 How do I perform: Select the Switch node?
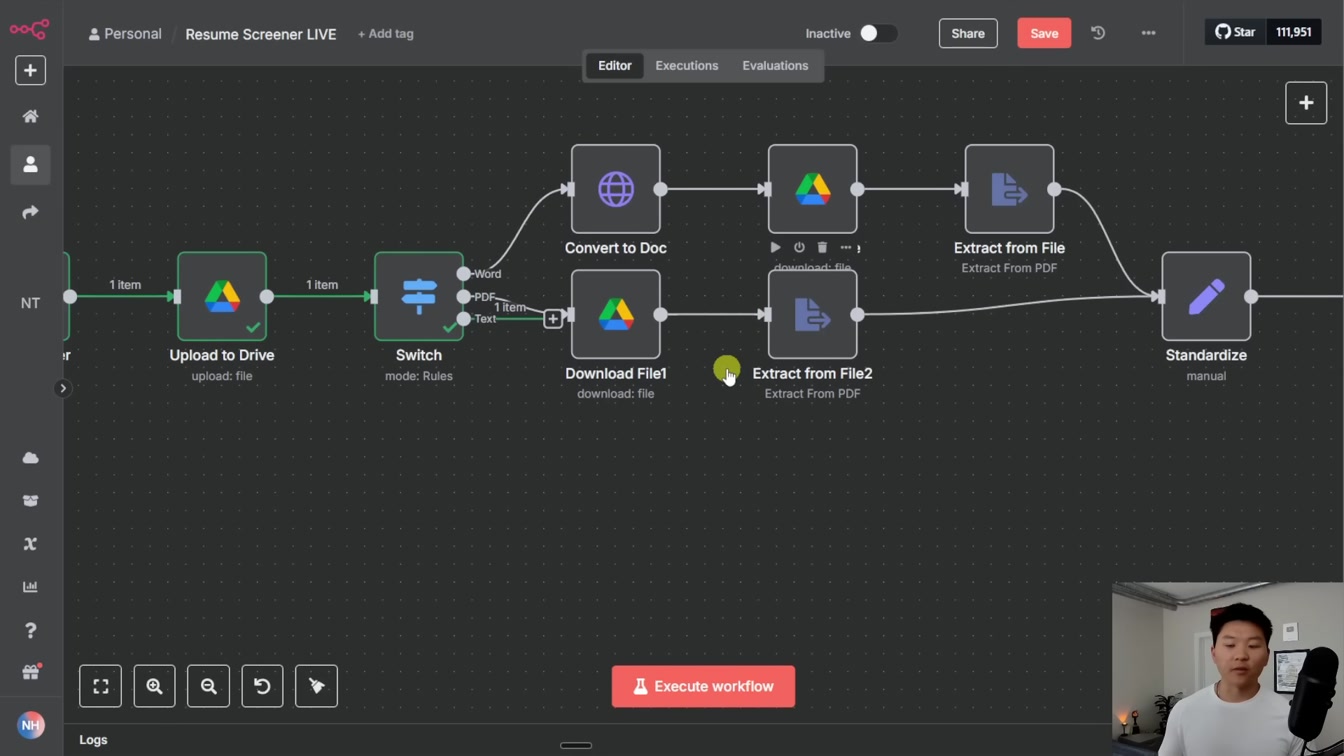tap(419, 297)
